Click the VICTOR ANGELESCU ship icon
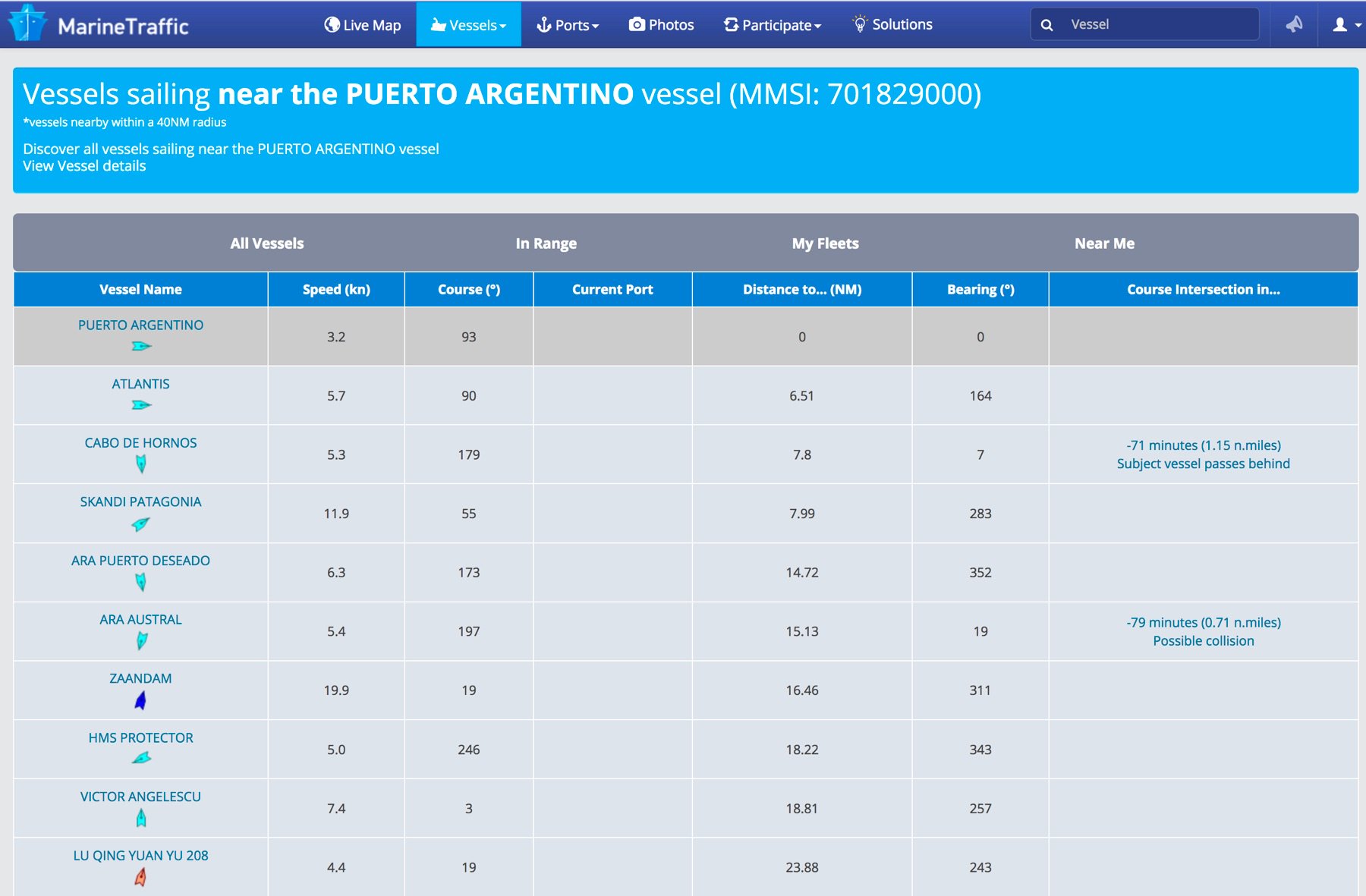The height and width of the screenshot is (896, 1366). 141,818
